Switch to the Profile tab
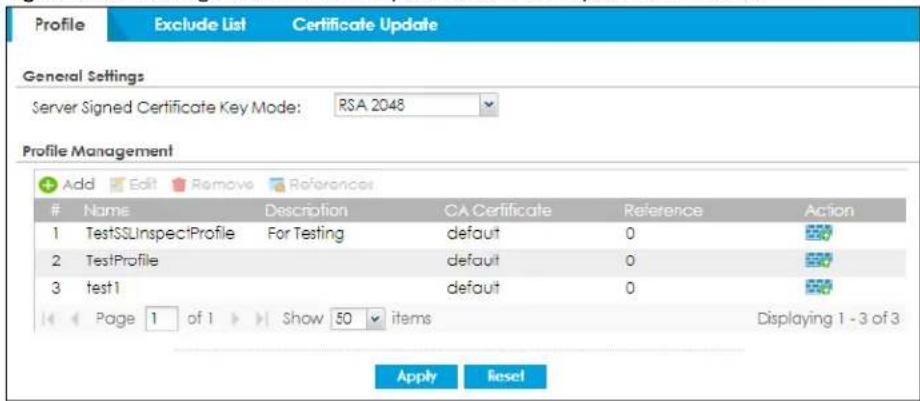Screen dimensions: 920x401 pos(60,25)
